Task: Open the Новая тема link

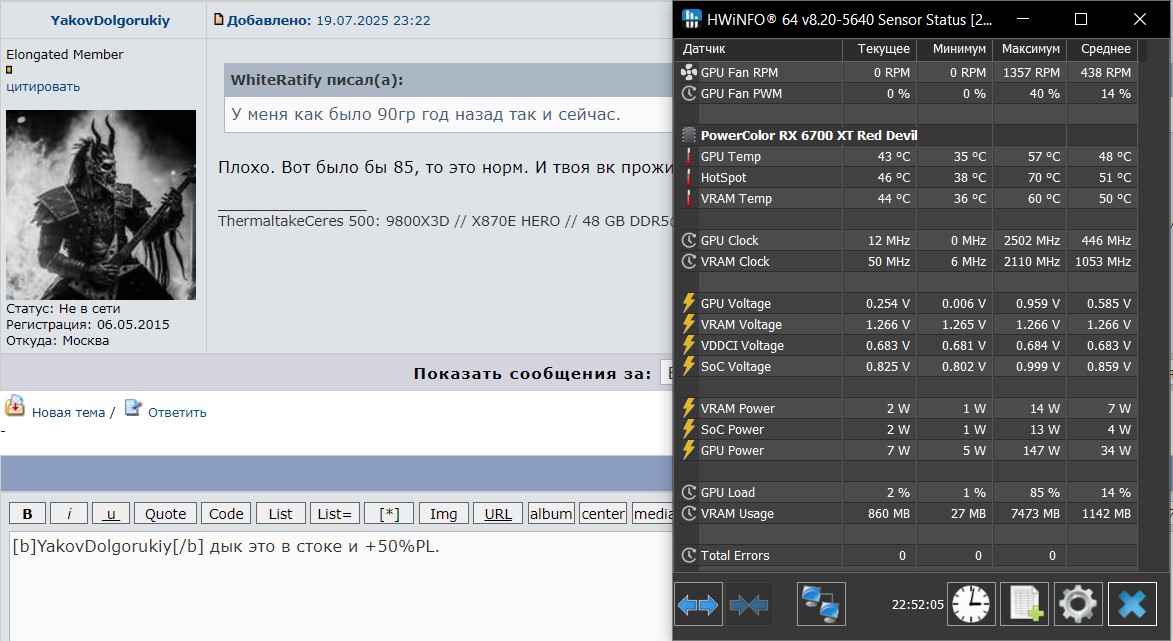Action: 68,412
